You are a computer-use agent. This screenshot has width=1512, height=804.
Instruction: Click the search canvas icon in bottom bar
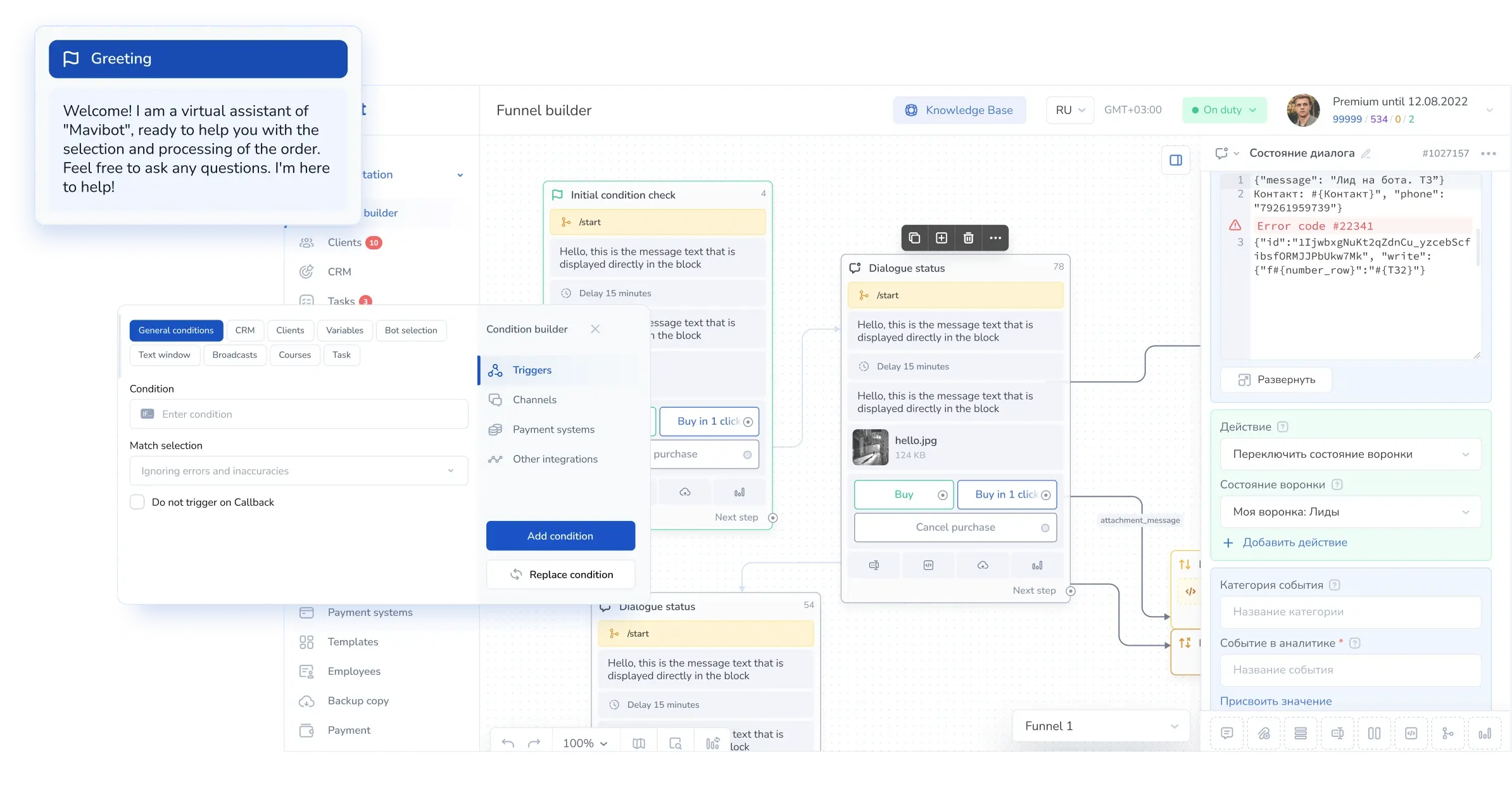[x=676, y=743]
